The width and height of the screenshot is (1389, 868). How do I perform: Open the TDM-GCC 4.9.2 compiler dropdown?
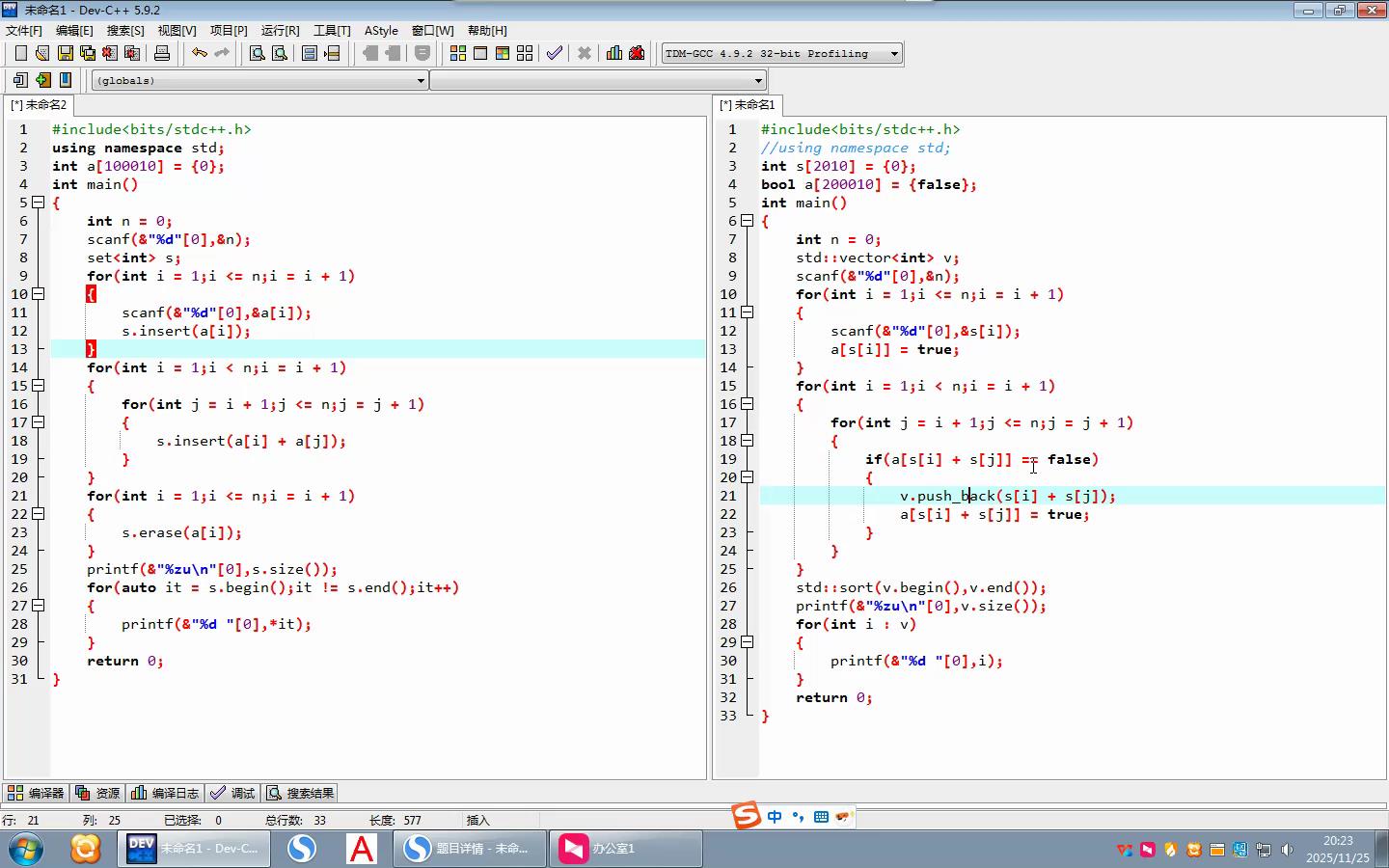894,54
